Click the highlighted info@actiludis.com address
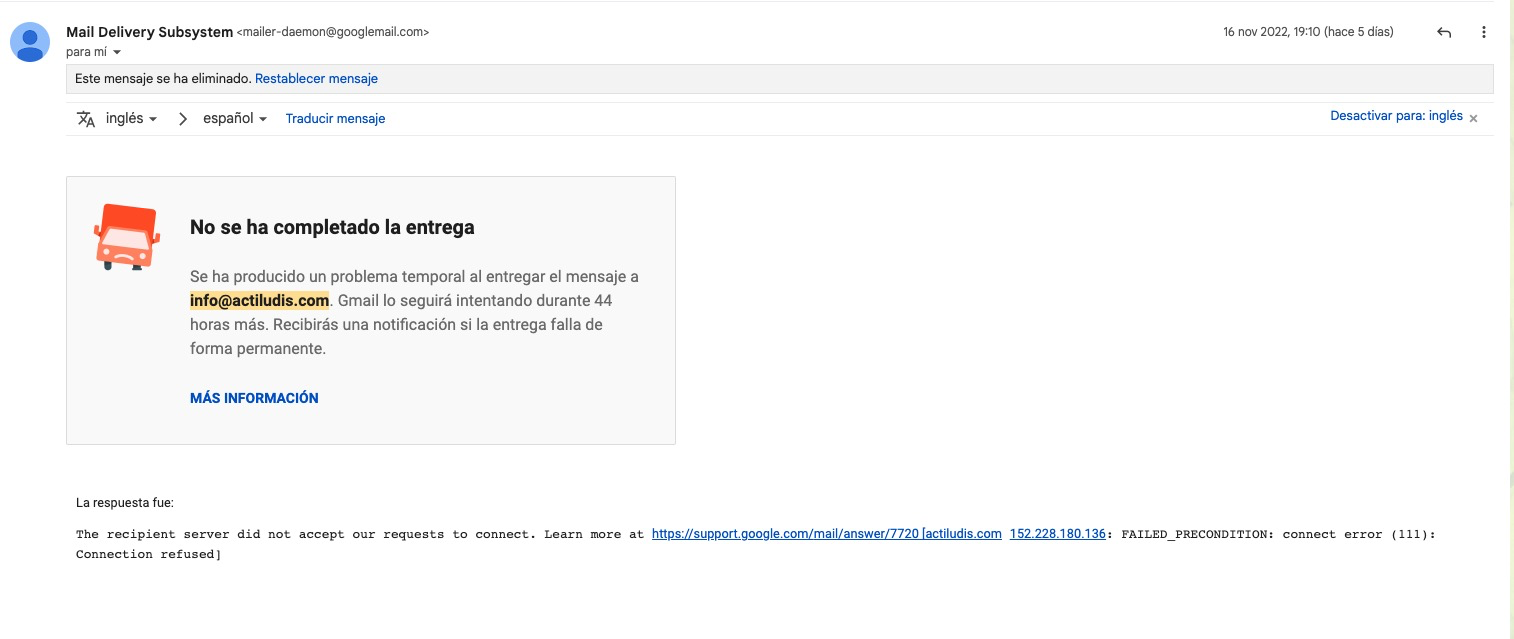 click(259, 300)
